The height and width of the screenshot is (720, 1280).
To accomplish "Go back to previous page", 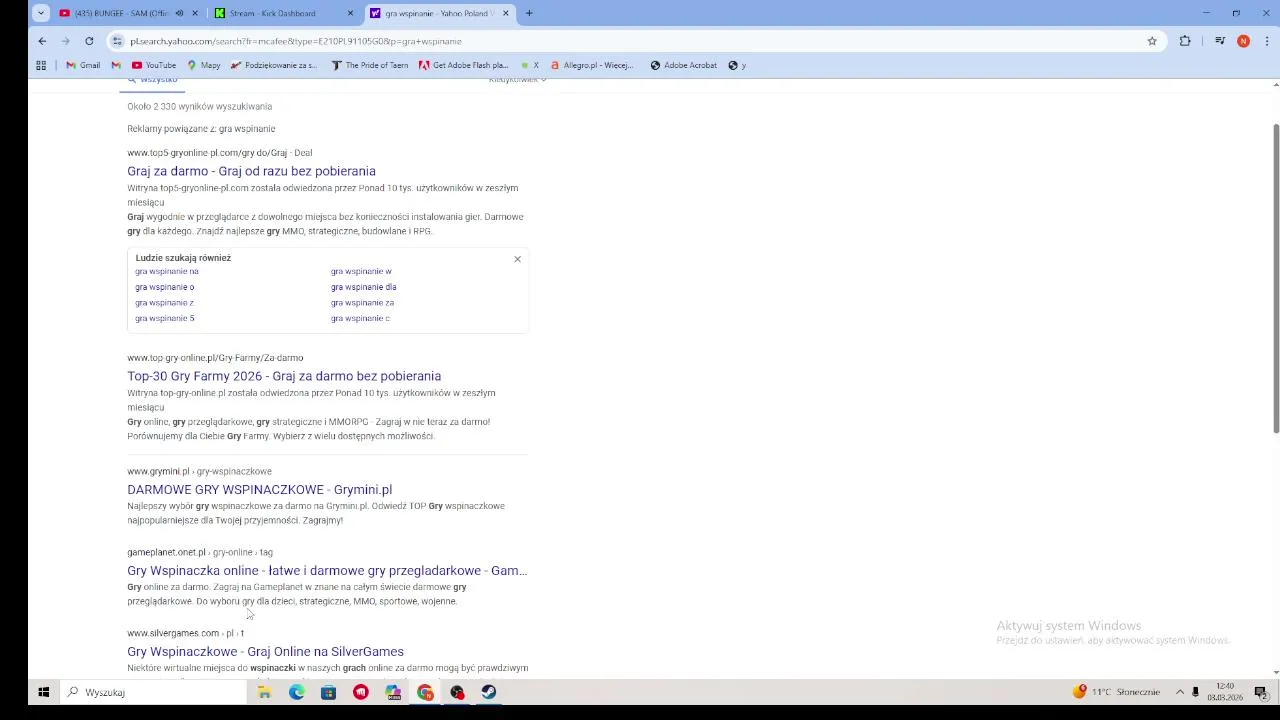I will tap(42, 41).
